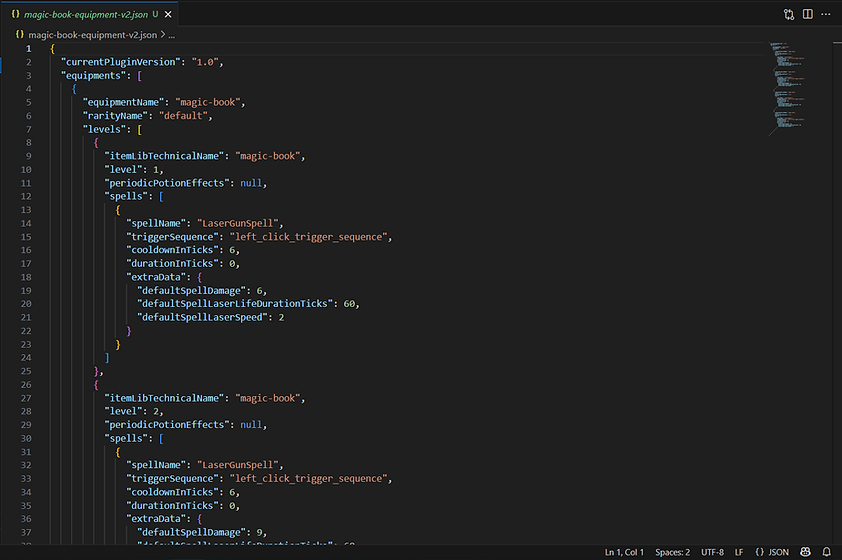Click the magic-book-equipment-v2.json breadcrumb item
The height and width of the screenshot is (560, 842).
[93, 34]
